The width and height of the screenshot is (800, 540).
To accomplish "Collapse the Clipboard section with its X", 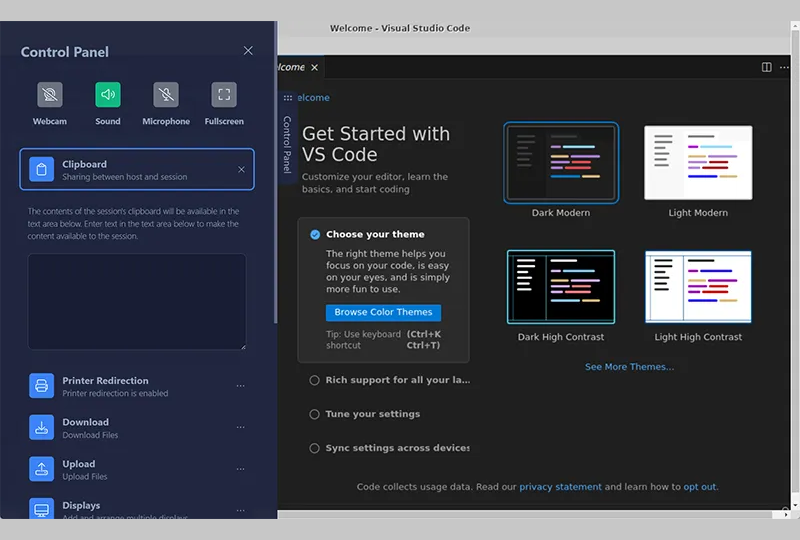I will coord(241,169).
